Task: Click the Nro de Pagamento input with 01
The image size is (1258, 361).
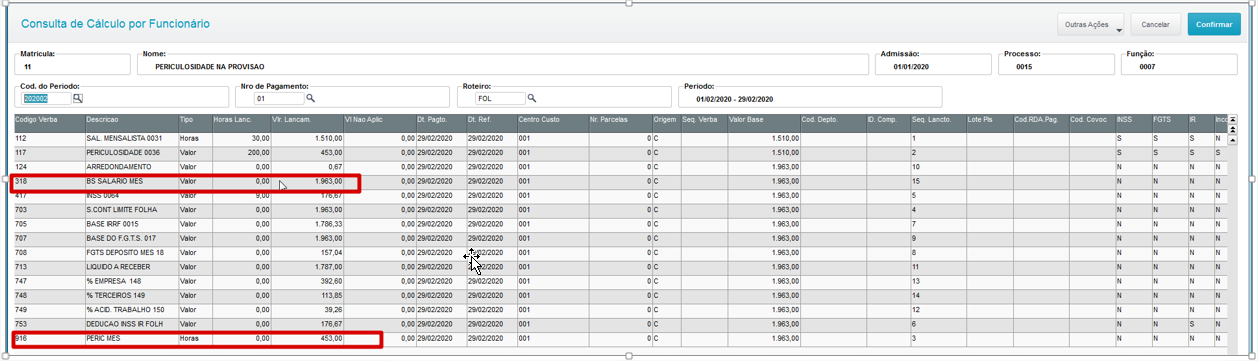Action: [279, 99]
